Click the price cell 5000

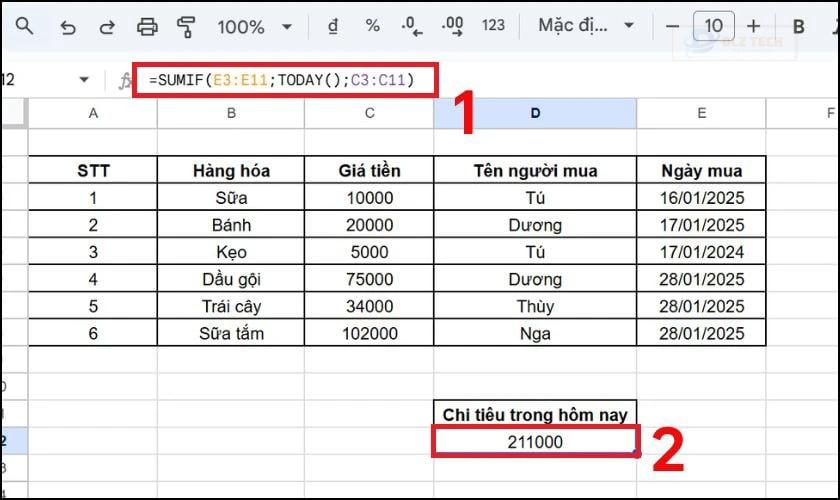click(369, 252)
